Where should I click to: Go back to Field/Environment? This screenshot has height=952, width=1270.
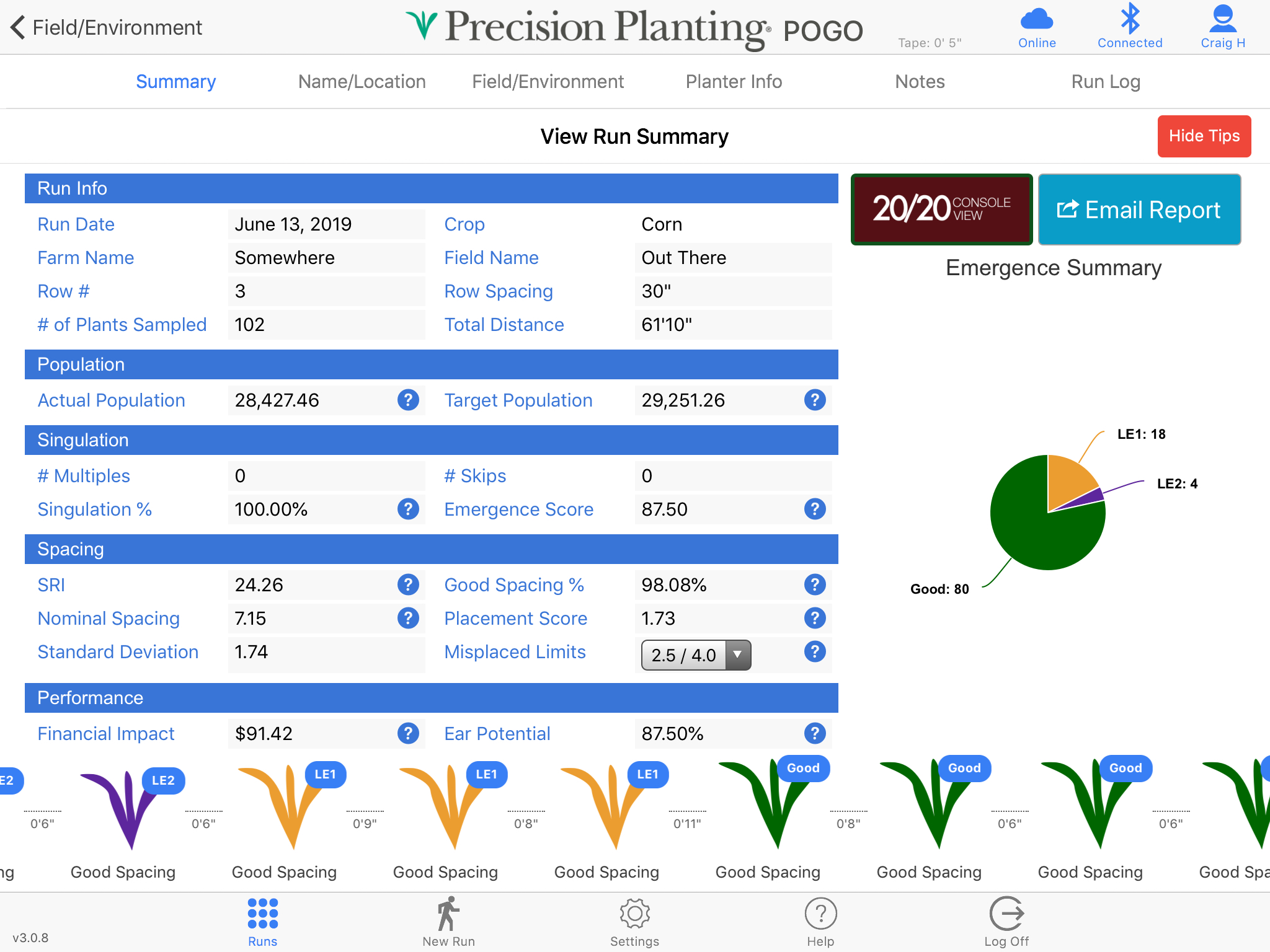click(105, 27)
